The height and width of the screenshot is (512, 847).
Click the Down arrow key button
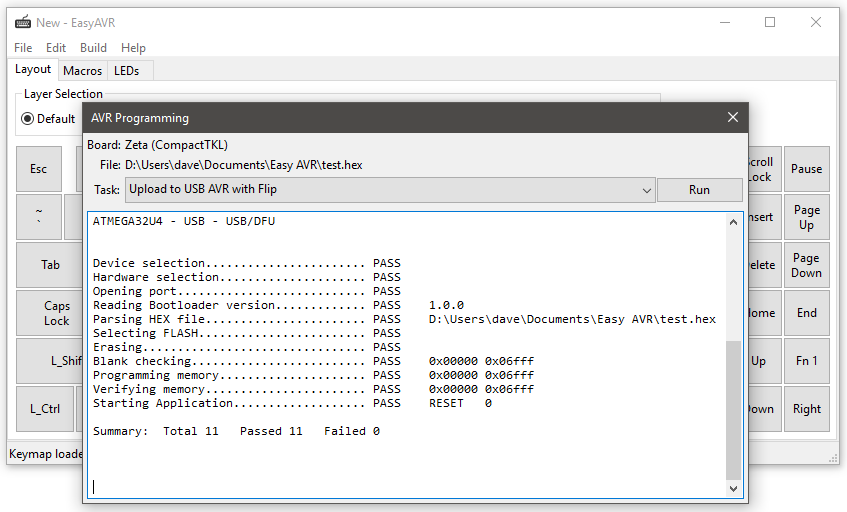tap(764, 409)
